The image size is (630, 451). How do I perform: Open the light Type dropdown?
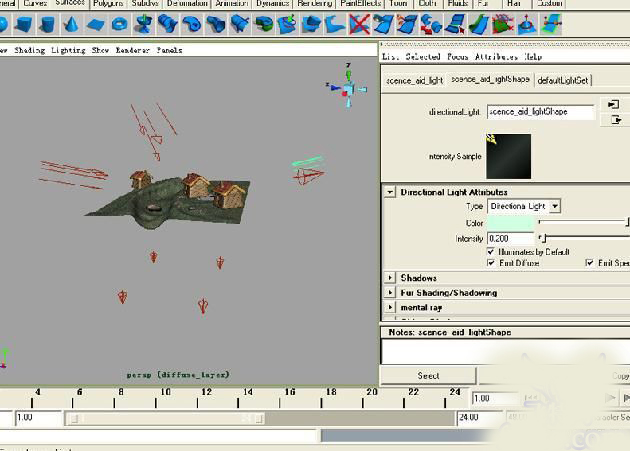pos(524,206)
